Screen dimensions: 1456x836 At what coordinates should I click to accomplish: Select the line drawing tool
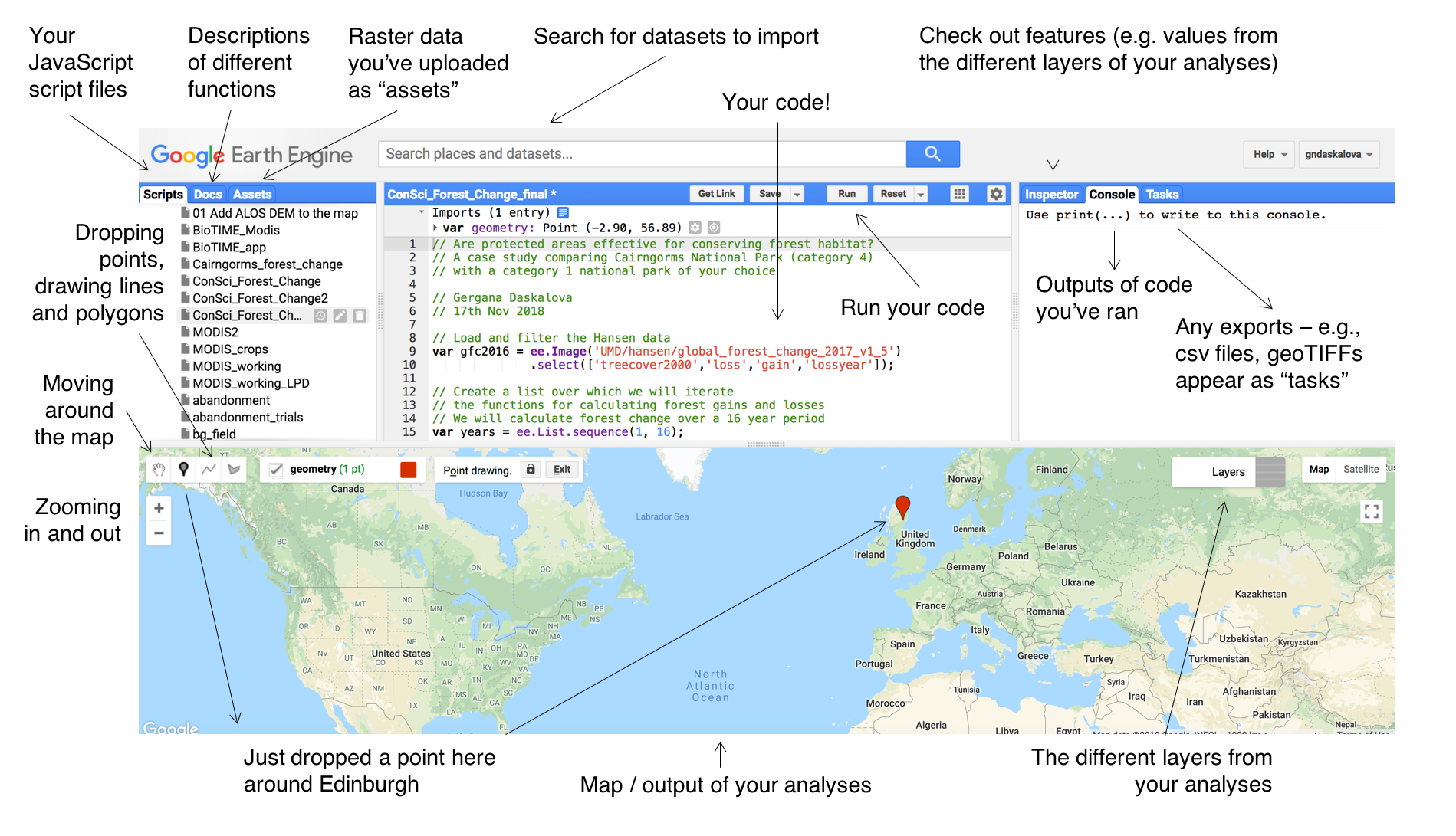click(x=209, y=468)
